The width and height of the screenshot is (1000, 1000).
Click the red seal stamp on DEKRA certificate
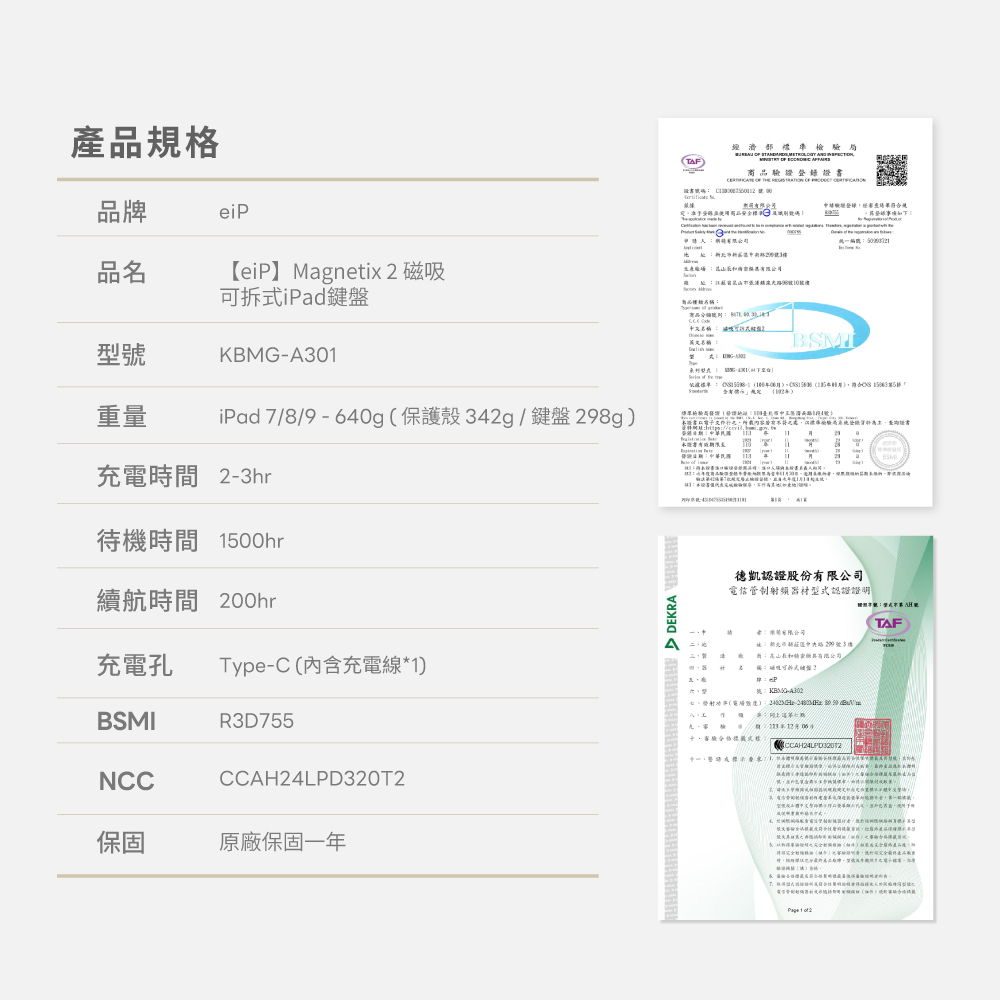(872, 736)
